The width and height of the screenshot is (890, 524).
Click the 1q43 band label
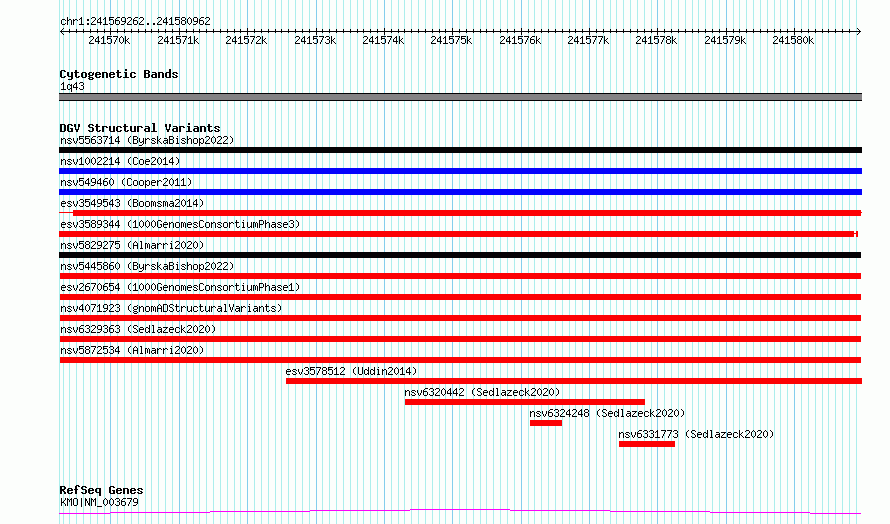click(72, 86)
